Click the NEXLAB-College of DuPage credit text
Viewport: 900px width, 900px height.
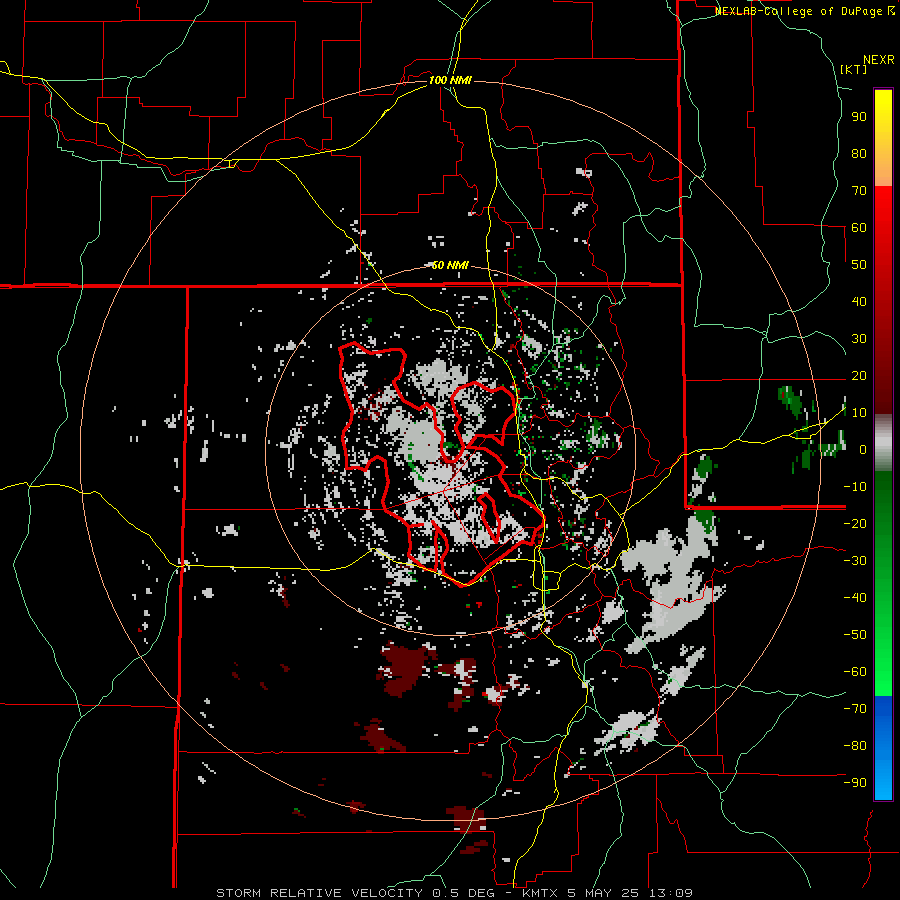click(798, 11)
